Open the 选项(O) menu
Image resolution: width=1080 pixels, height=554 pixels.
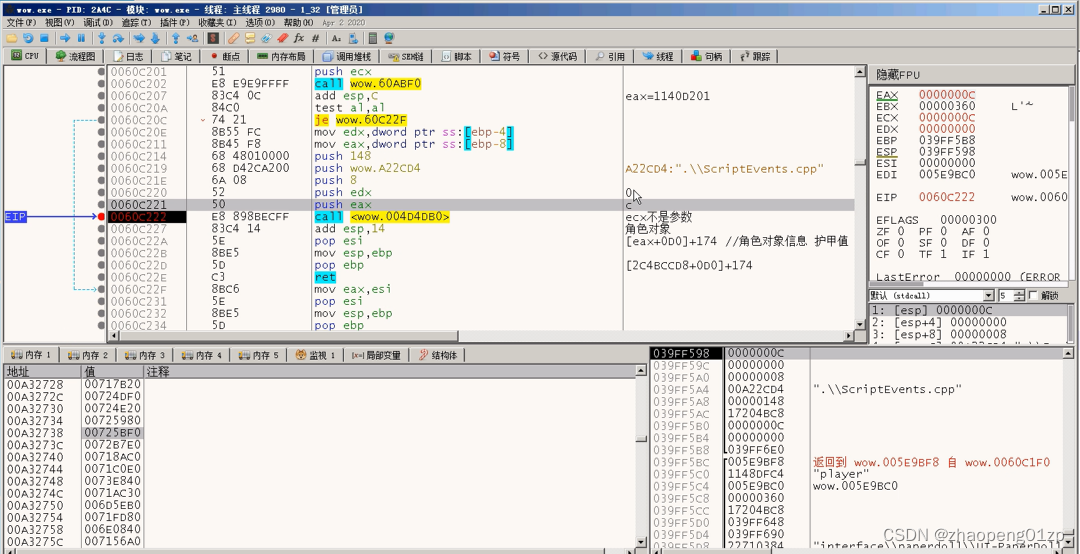coord(260,23)
